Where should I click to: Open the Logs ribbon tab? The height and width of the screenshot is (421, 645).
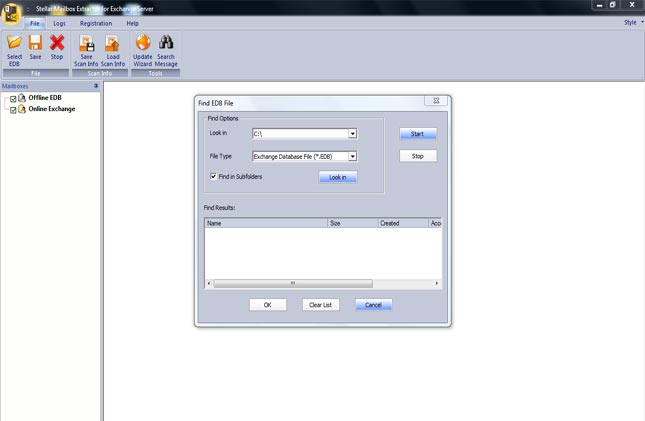(x=59, y=23)
